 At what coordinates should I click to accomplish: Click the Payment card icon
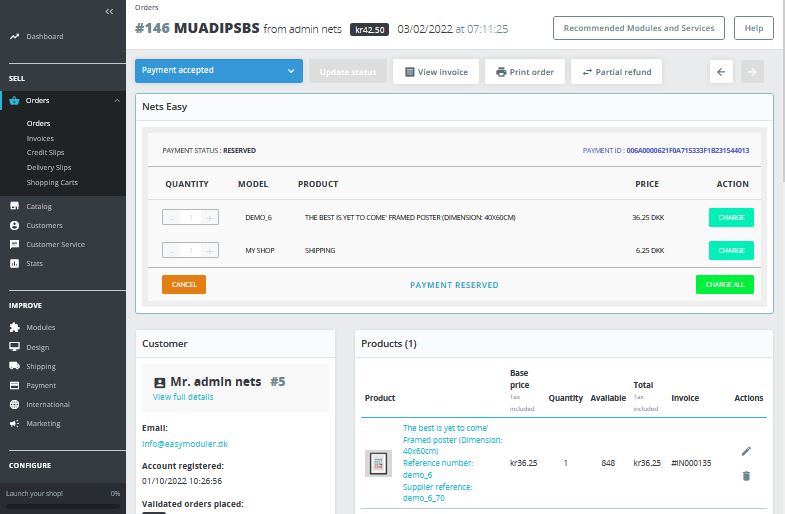click(15, 385)
